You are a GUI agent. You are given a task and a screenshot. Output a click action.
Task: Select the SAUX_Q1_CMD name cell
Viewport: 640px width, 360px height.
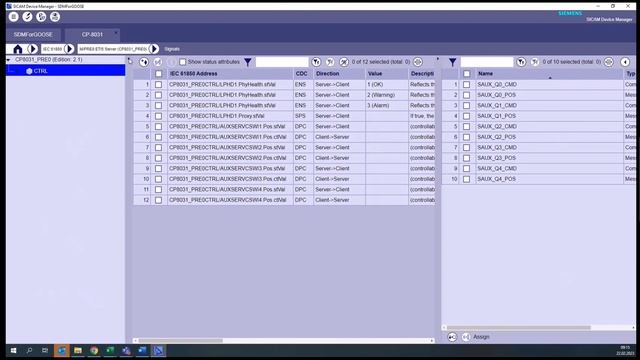(549, 106)
